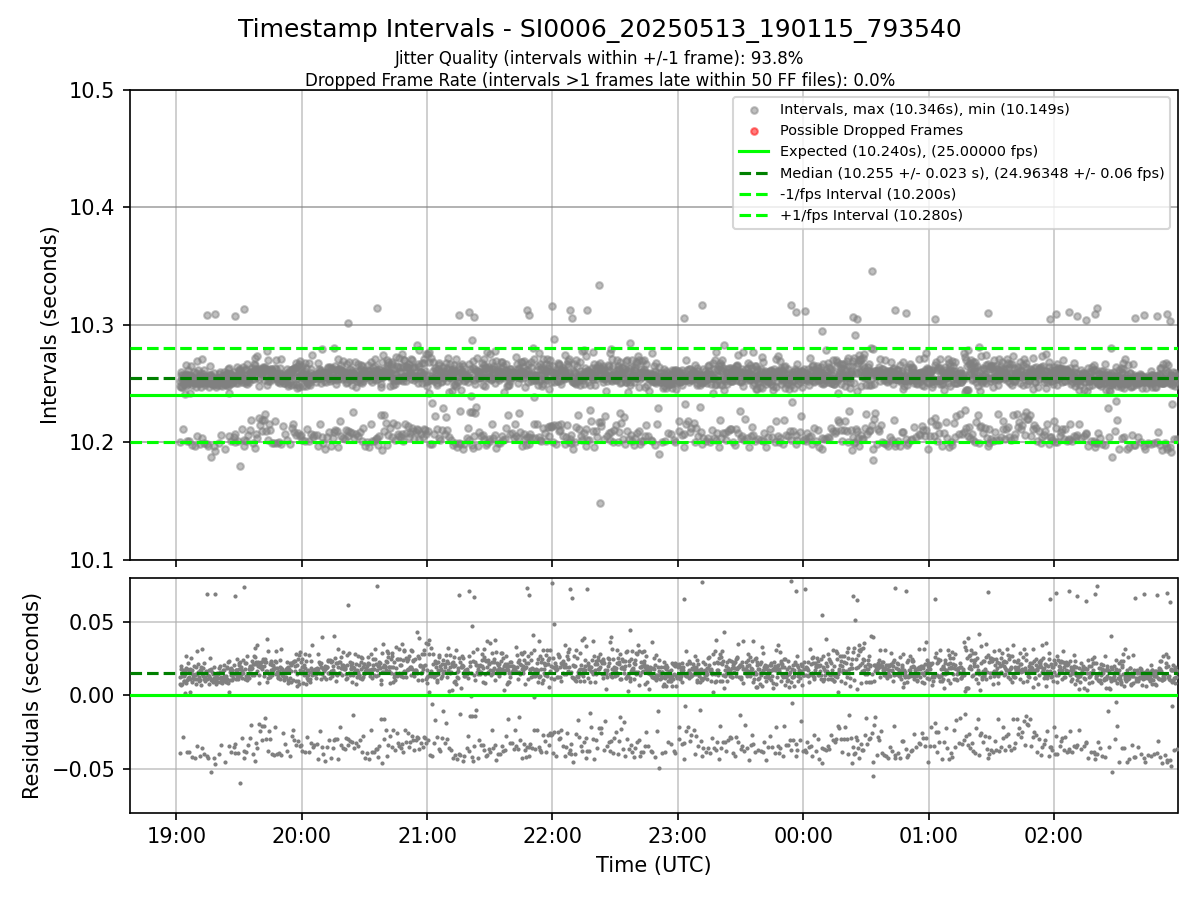1200x900 pixels.
Task: Click the '00:00' time tick label
Action: coord(803,835)
